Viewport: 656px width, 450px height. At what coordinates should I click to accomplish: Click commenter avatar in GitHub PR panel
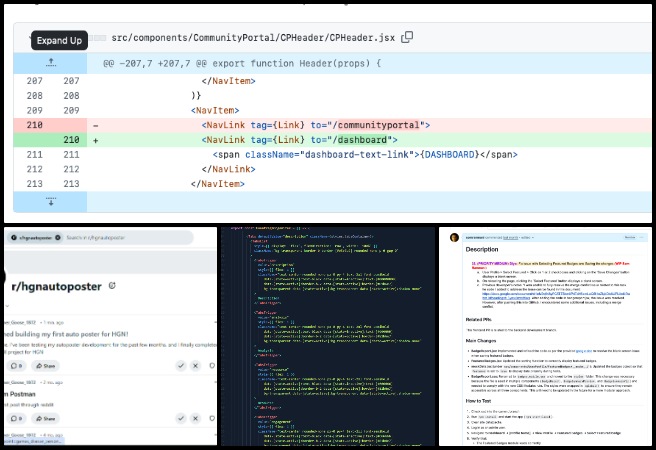point(454,238)
